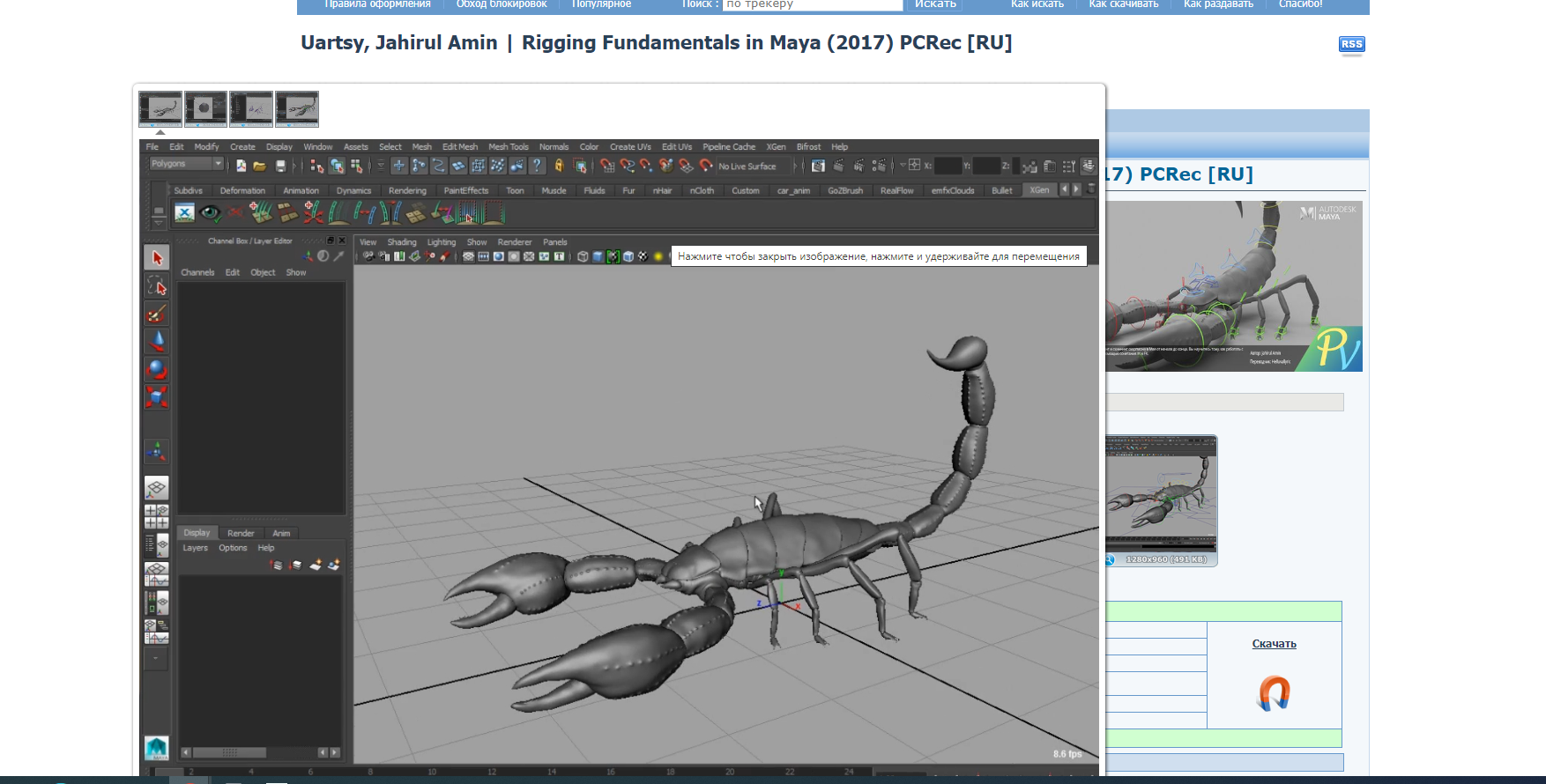The height and width of the screenshot is (784, 1546).
Task: Open the Maya Create menu
Action: (x=242, y=147)
